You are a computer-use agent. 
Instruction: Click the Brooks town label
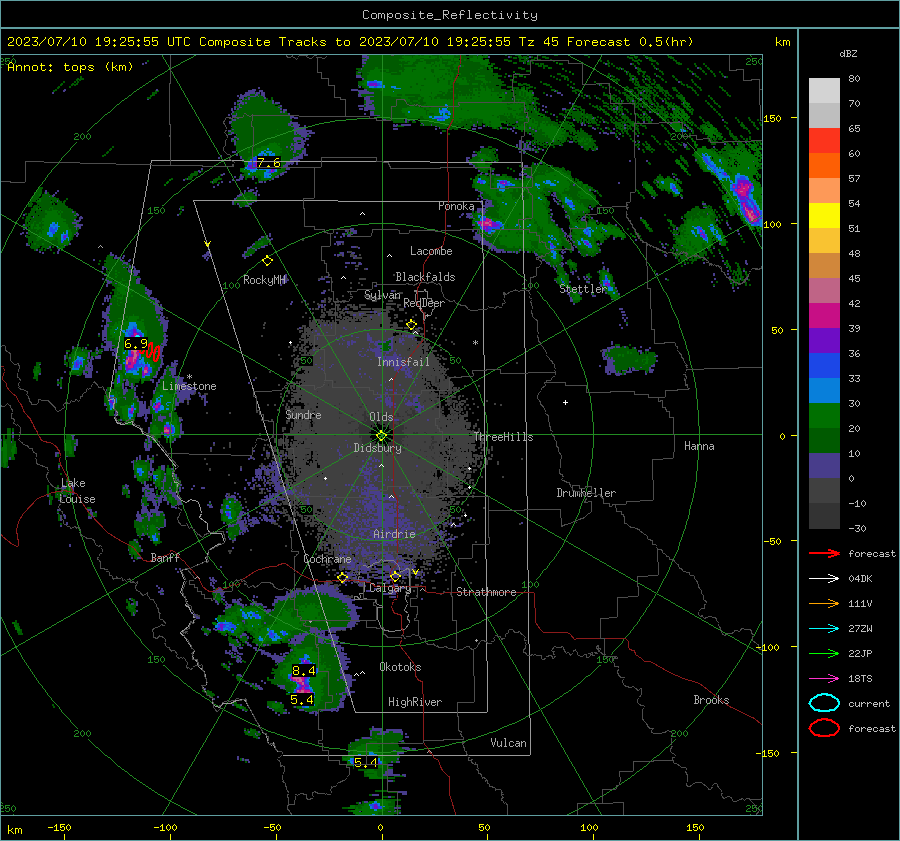[x=711, y=700]
